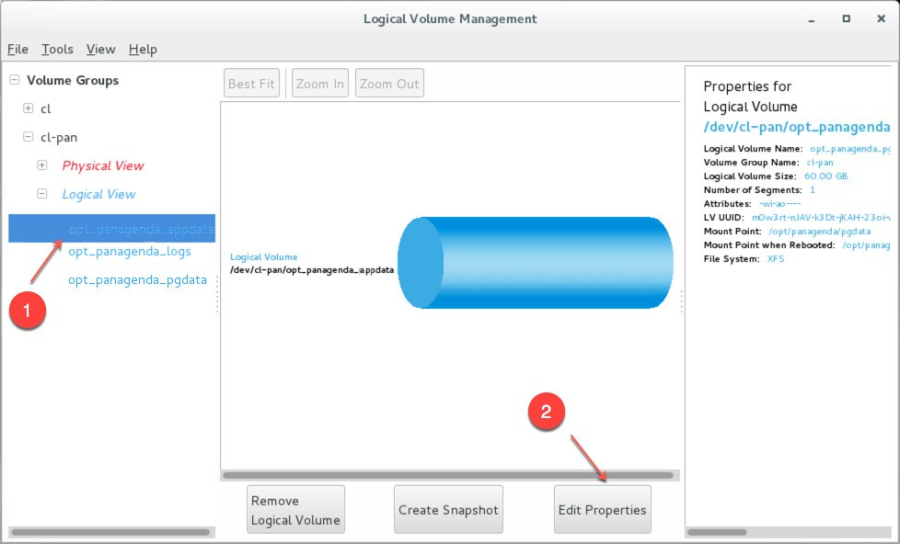Collapse the Logical View node
This screenshot has width=900, height=544.
pyautogui.click(x=42, y=194)
